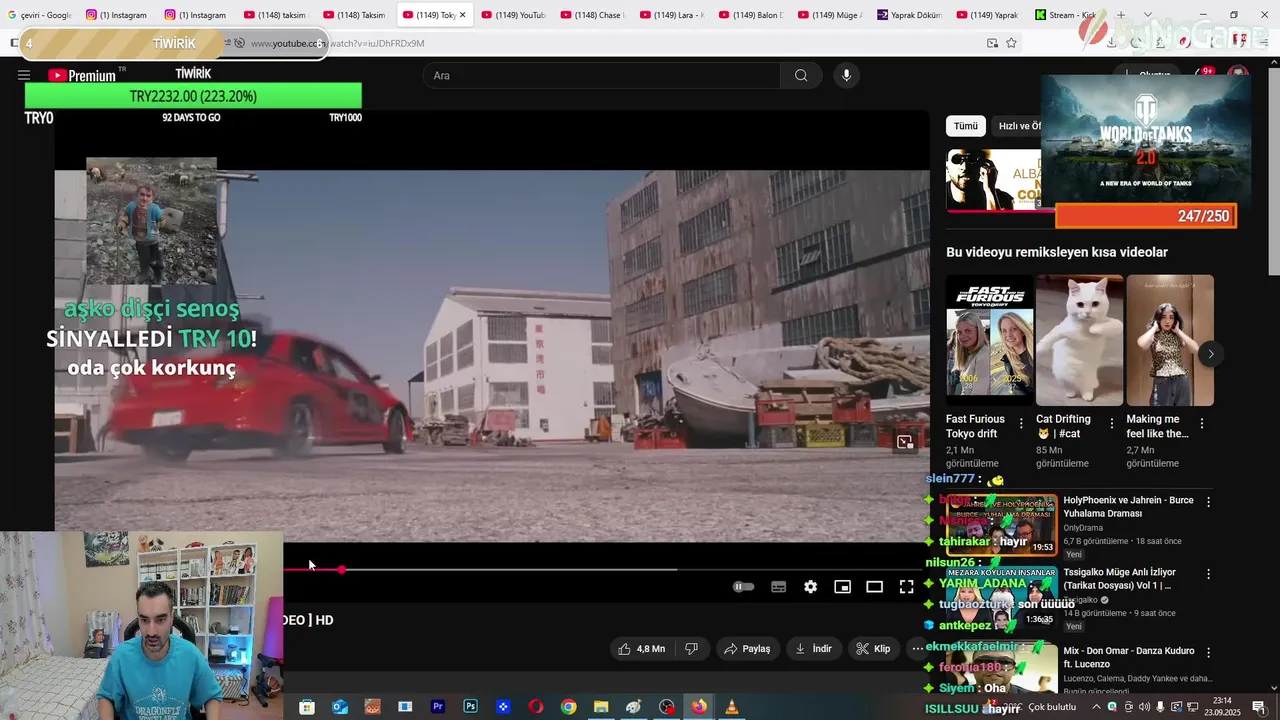The image size is (1280, 720).
Task: Expand the browser tab list dropdown
Action: click(x=1148, y=15)
